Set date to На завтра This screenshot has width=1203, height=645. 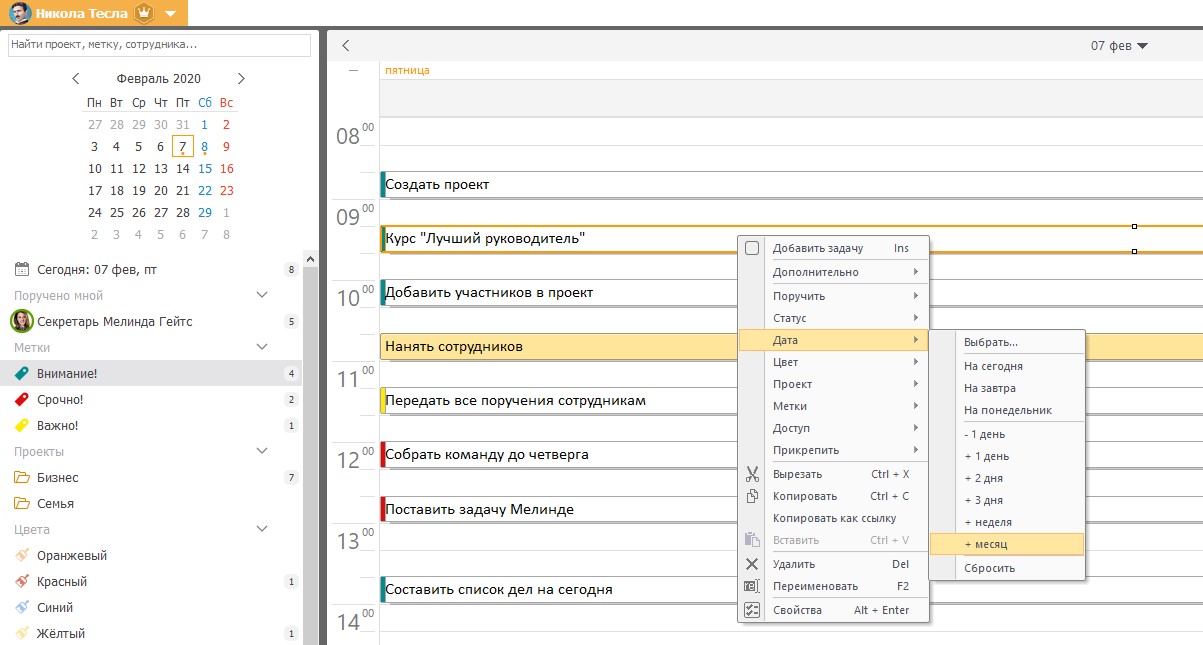pyautogui.click(x=1007, y=388)
